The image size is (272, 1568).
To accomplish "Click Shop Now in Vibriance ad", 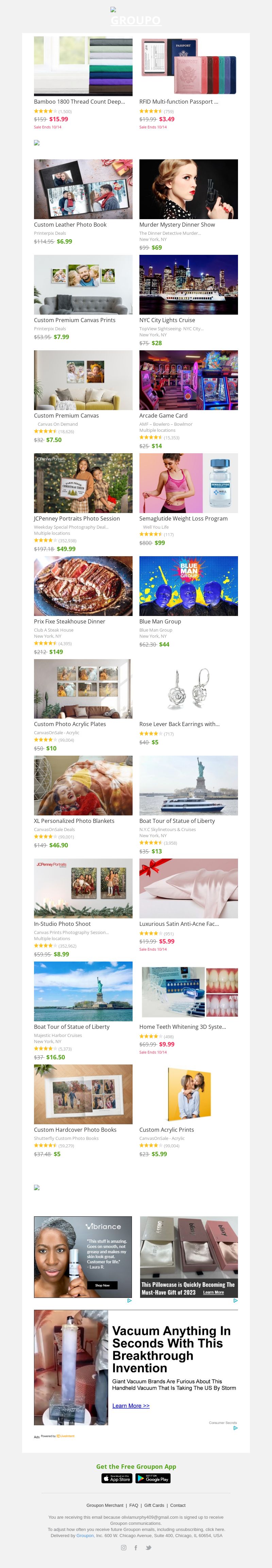I will 102,1286.
